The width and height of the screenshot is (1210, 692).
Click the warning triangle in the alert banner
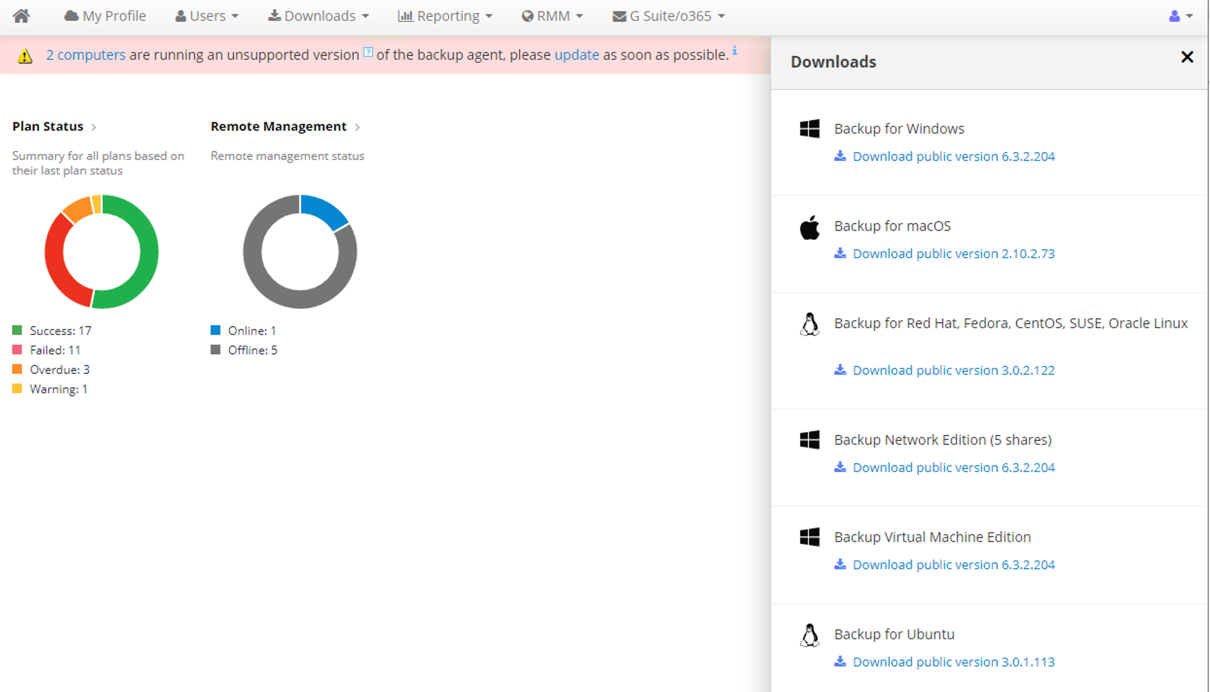coord(24,54)
